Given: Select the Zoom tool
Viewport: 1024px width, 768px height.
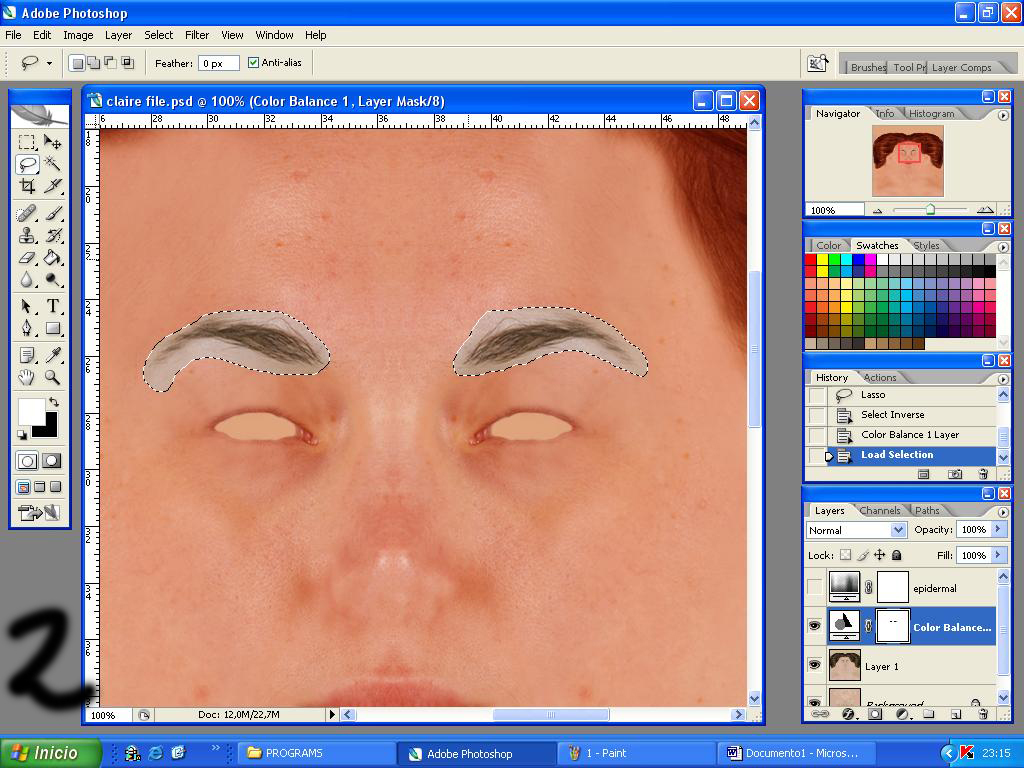Looking at the screenshot, I should (x=52, y=377).
